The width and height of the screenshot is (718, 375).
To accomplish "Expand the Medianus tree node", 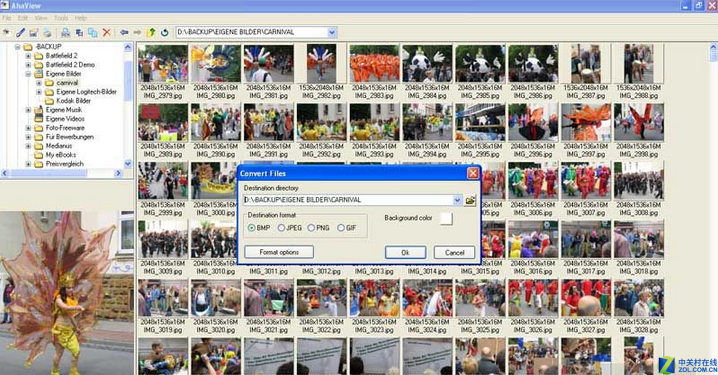I will click(28, 146).
